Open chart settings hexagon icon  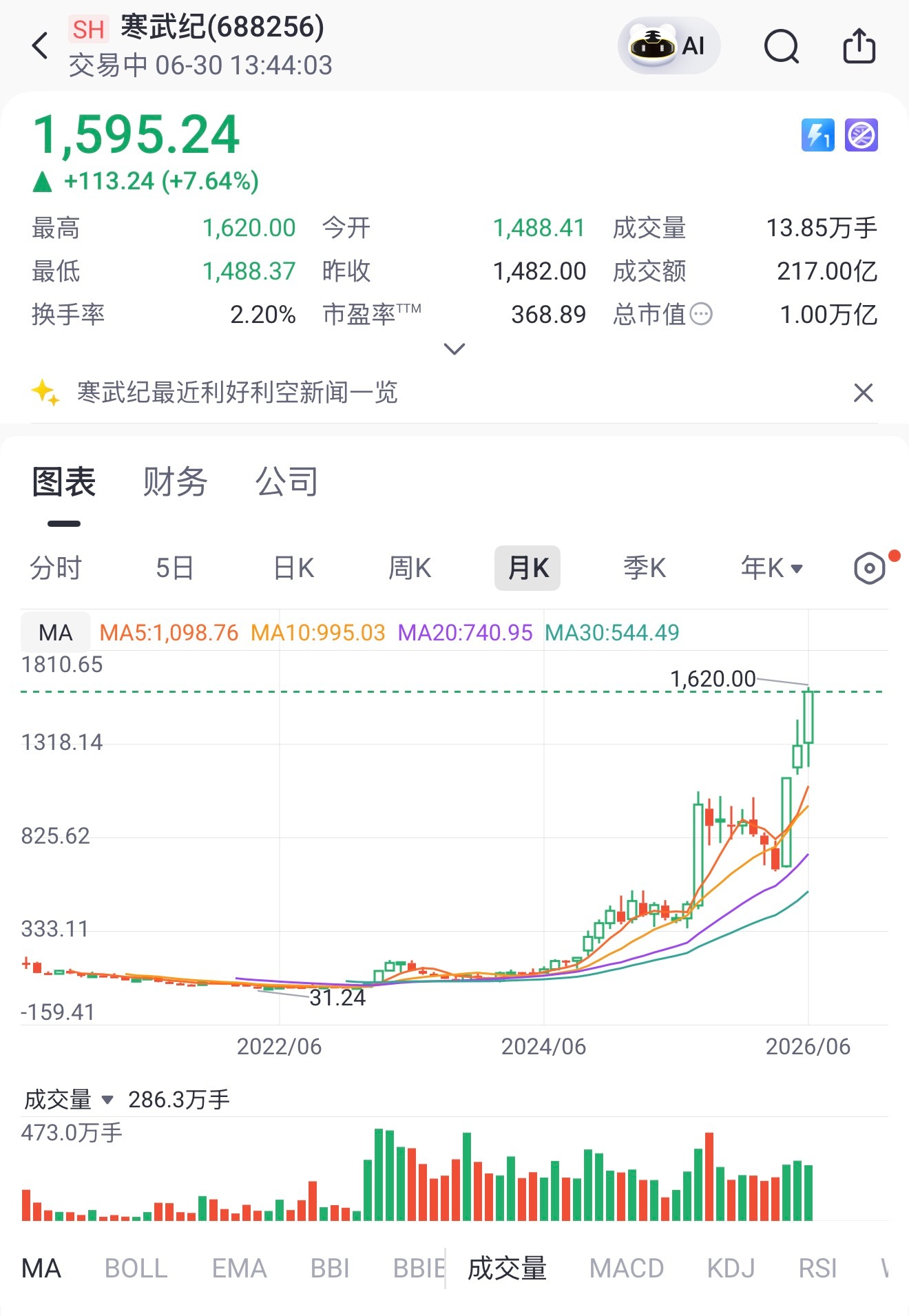(x=869, y=569)
